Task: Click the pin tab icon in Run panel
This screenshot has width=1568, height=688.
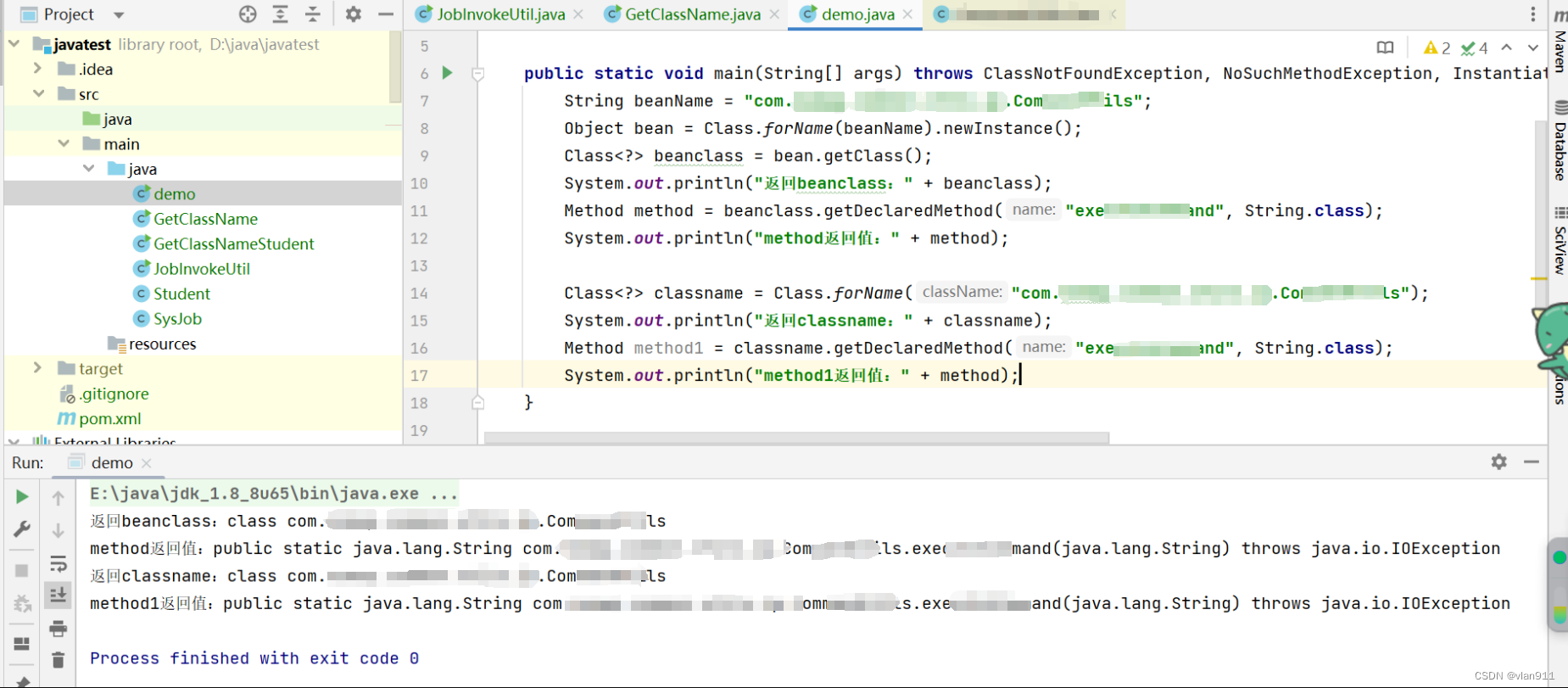Action: (x=22, y=680)
